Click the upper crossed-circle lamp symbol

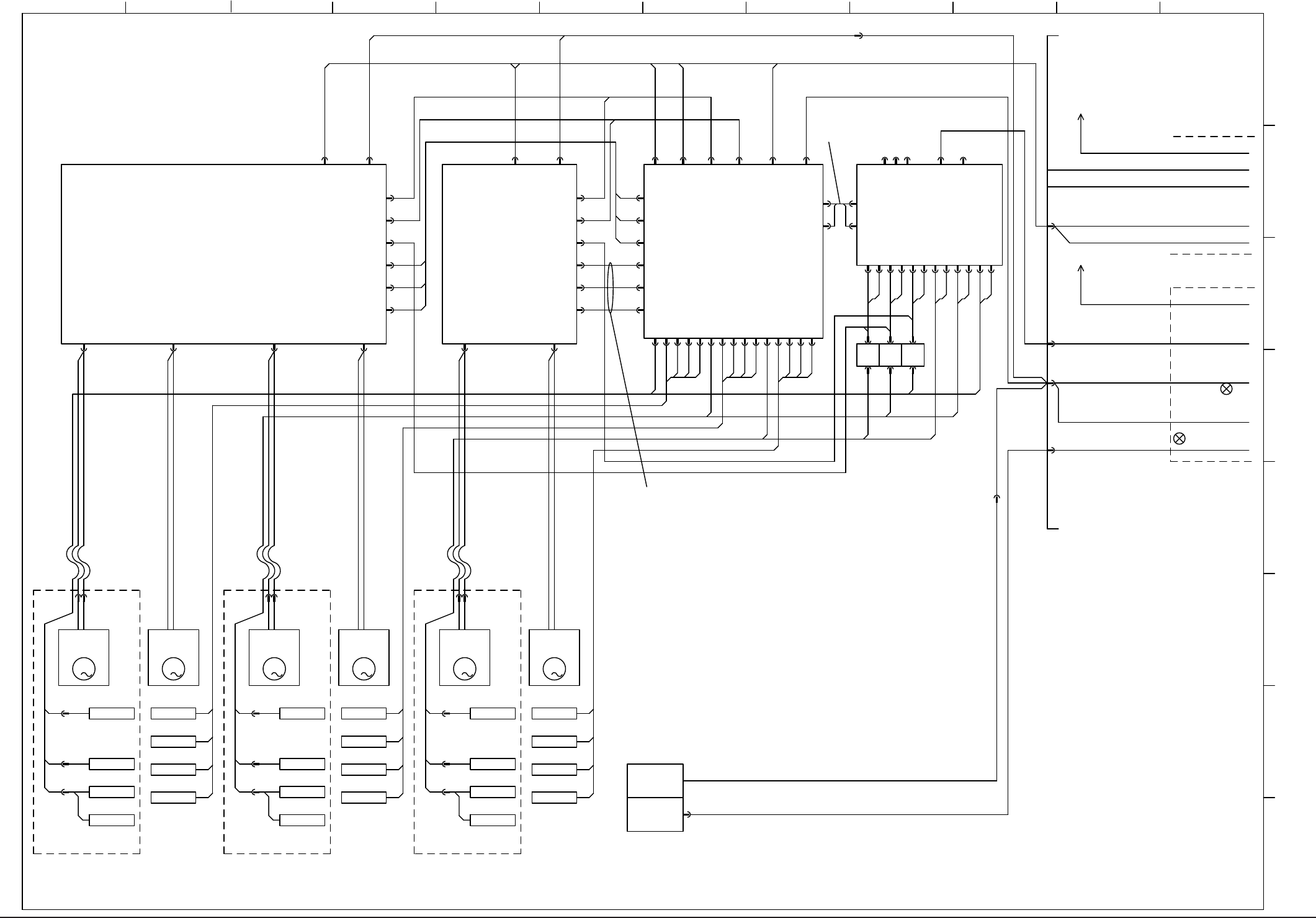1226,389
